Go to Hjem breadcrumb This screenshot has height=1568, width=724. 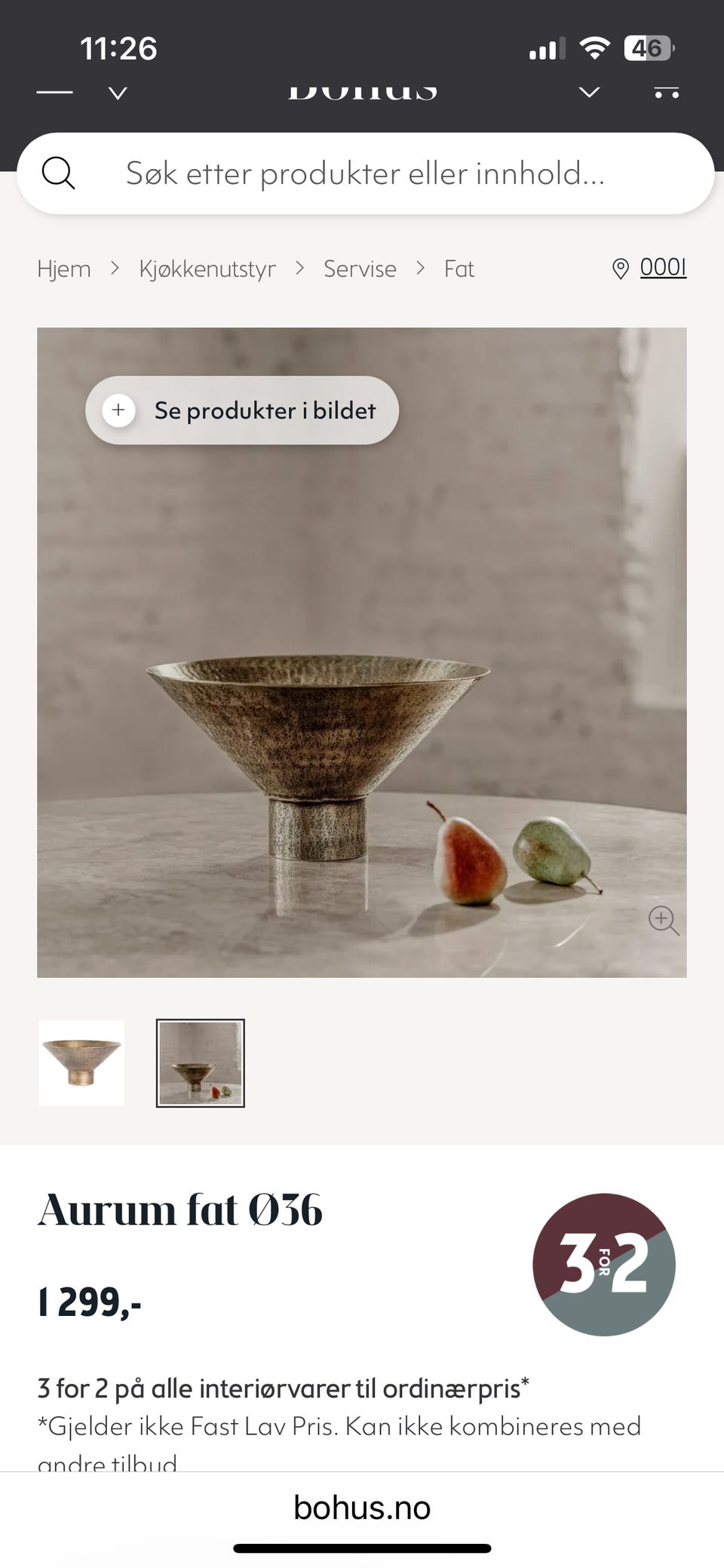64,269
